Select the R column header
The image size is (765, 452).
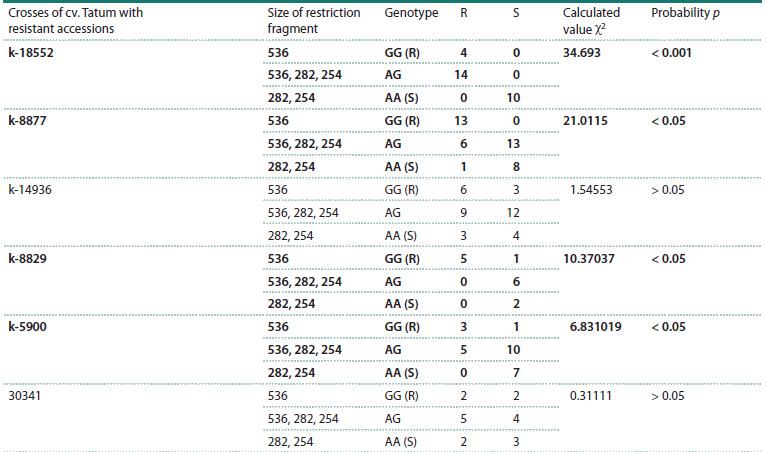464,13
